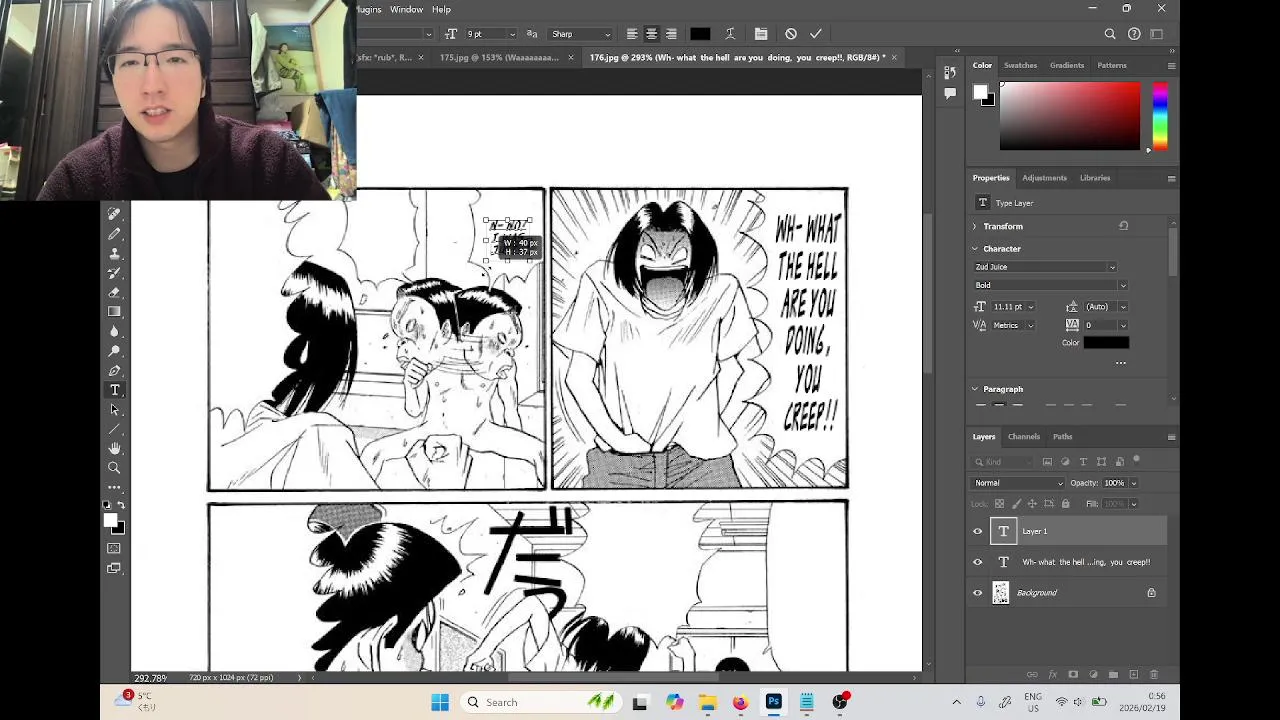1280x720 pixels.
Task: Right align text in options bar
Action: pos(671,34)
